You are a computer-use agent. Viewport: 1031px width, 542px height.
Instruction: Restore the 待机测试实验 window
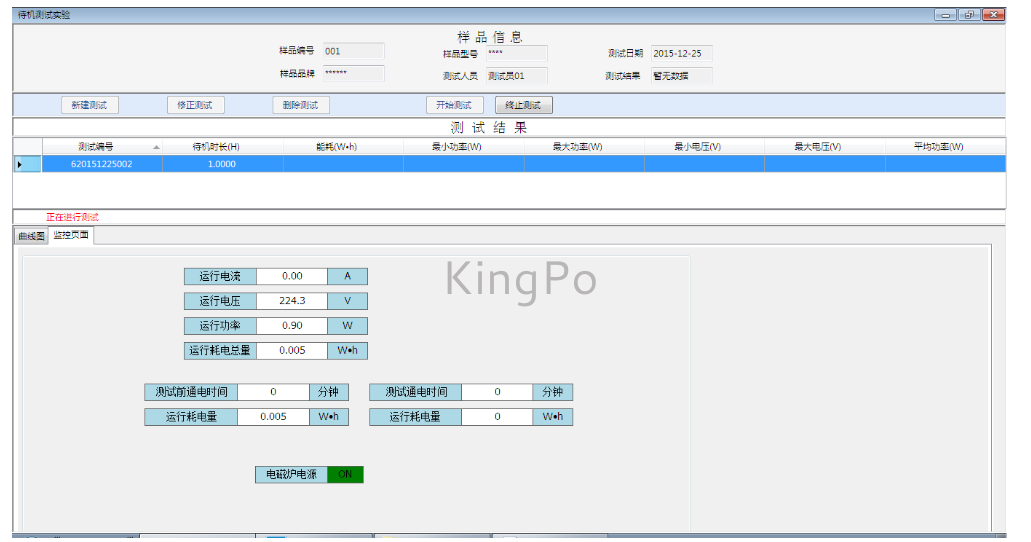click(969, 15)
